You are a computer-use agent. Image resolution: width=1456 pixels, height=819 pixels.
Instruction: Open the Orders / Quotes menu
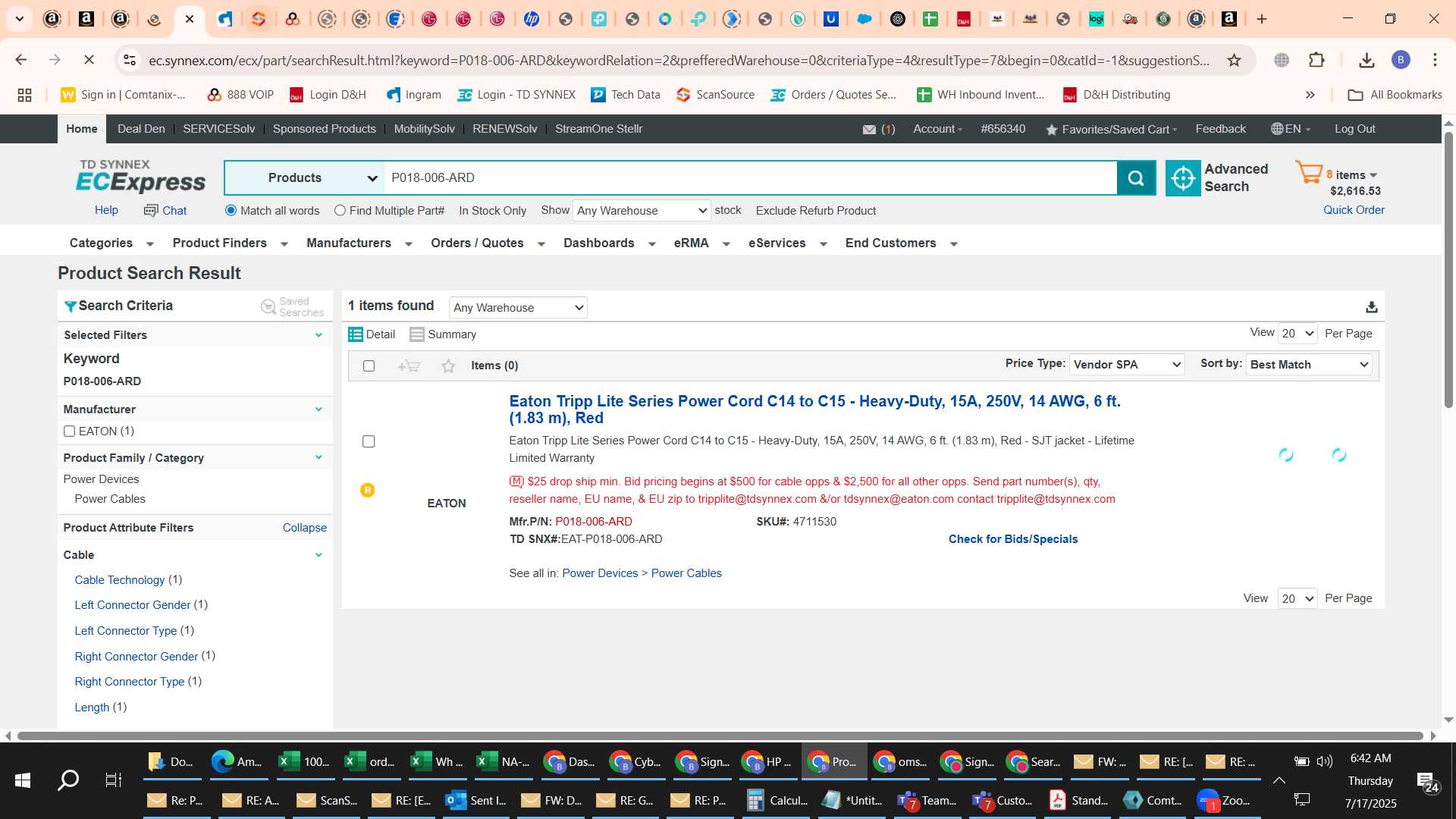tap(488, 243)
